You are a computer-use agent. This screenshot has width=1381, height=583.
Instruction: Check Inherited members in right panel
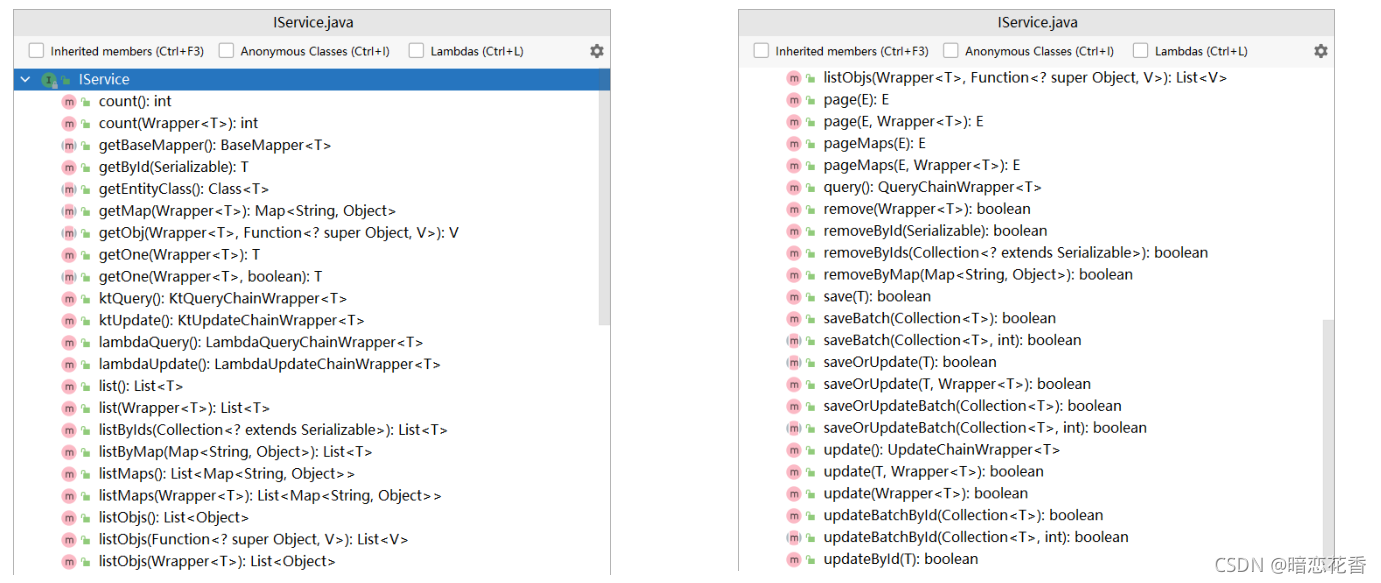tap(761, 51)
